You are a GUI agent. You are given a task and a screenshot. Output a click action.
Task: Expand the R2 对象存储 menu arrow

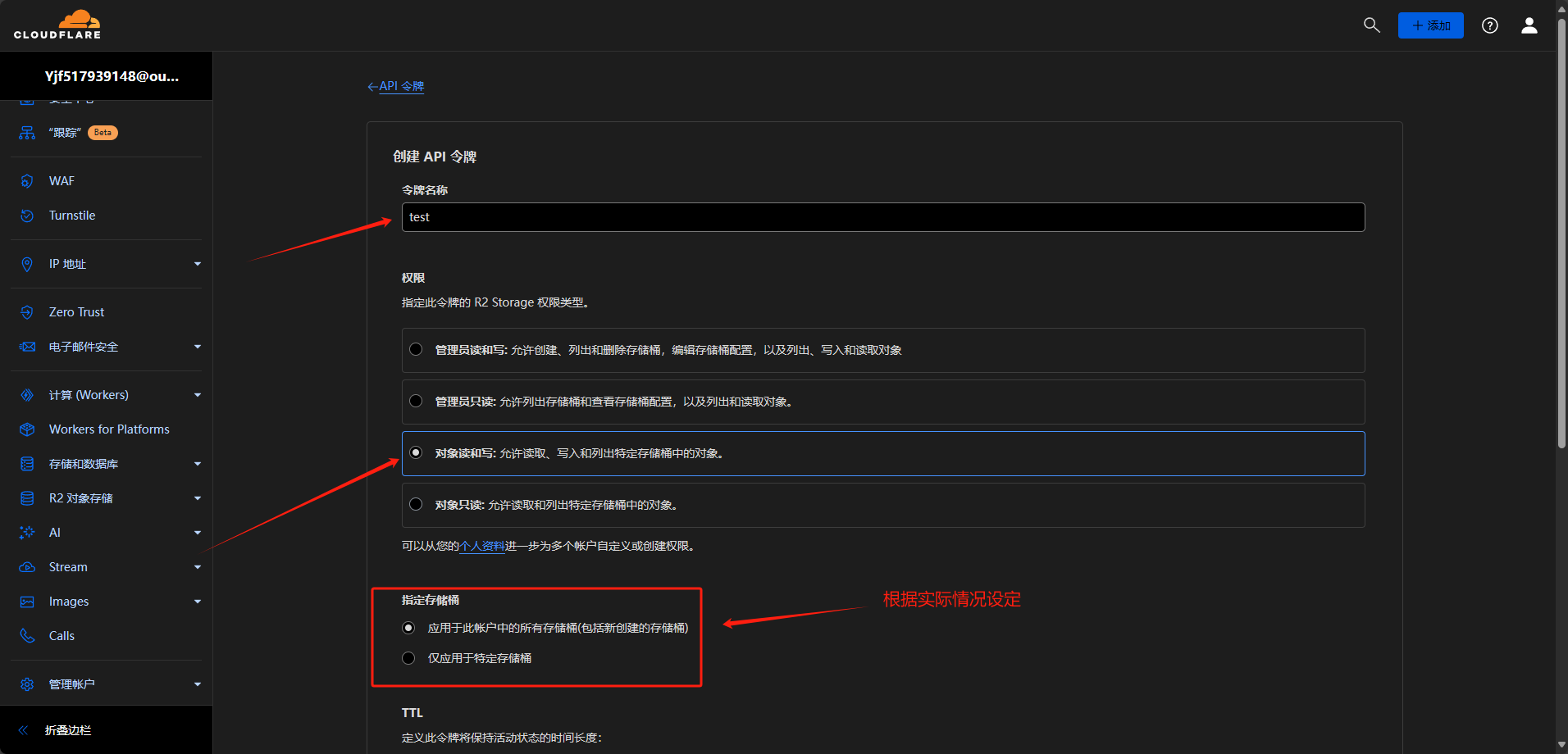coord(198,498)
